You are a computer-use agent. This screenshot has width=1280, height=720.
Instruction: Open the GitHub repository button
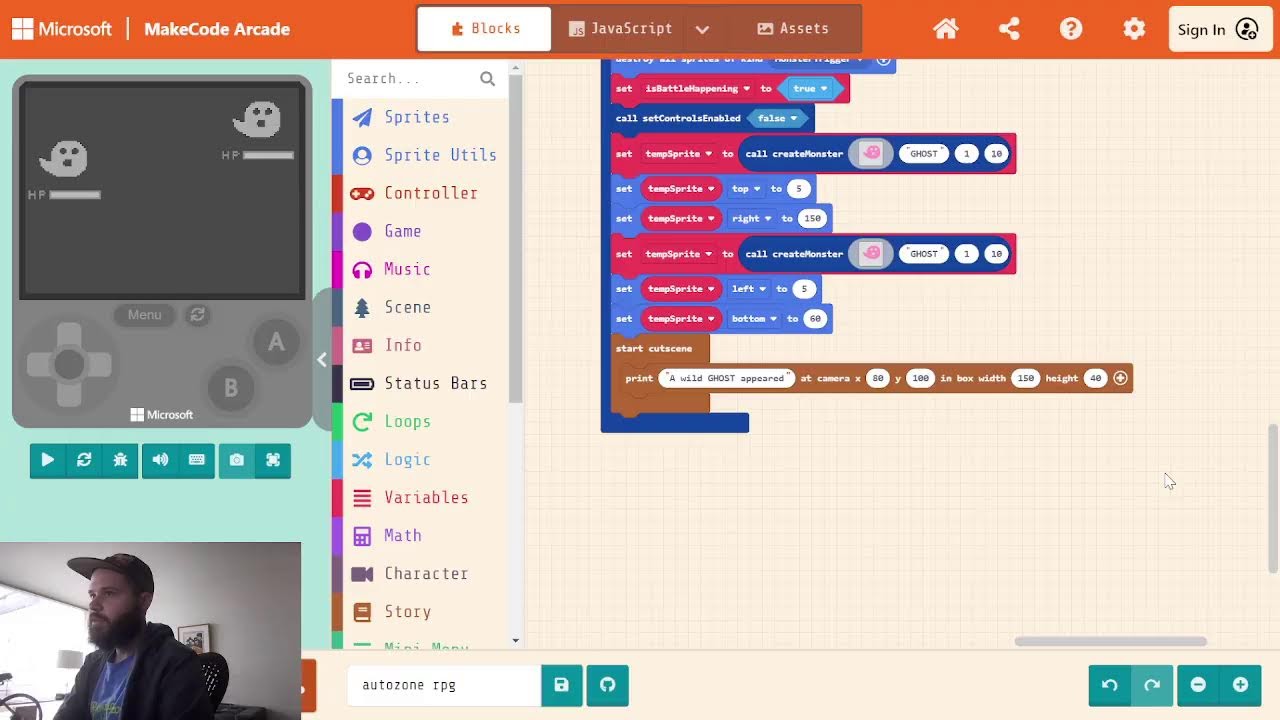click(607, 685)
